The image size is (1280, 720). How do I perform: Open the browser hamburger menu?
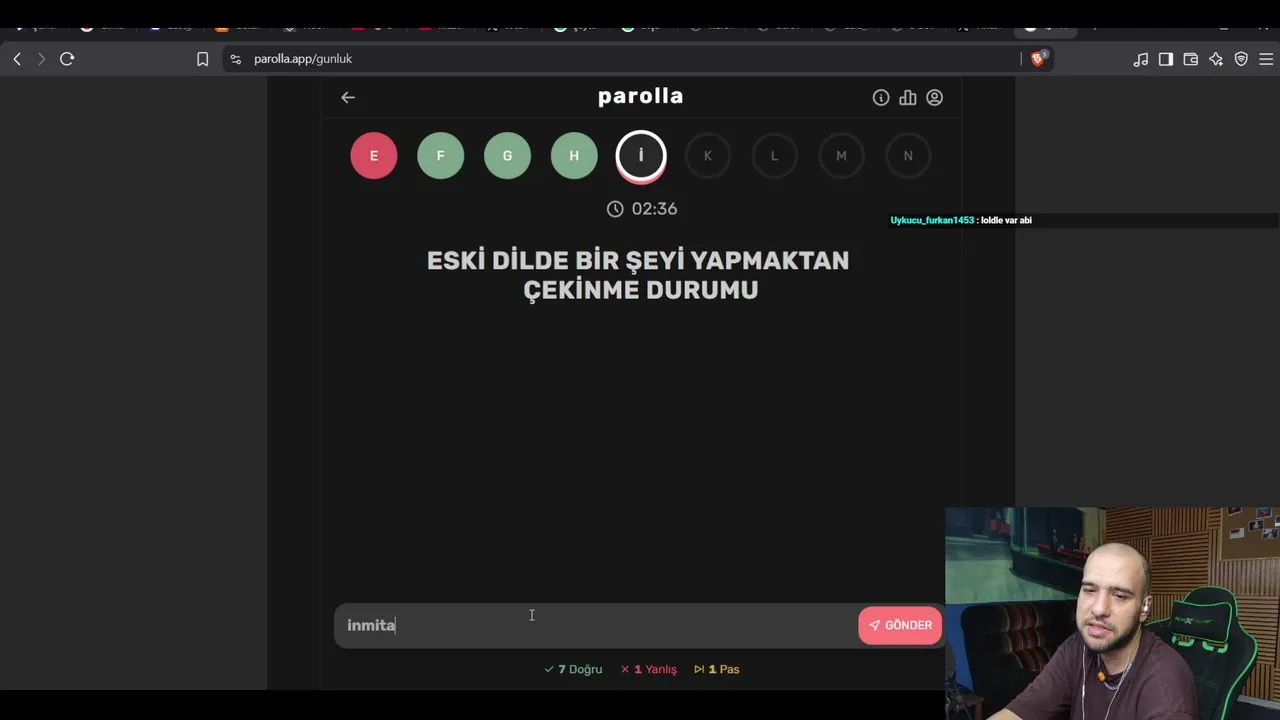[1266, 59]
